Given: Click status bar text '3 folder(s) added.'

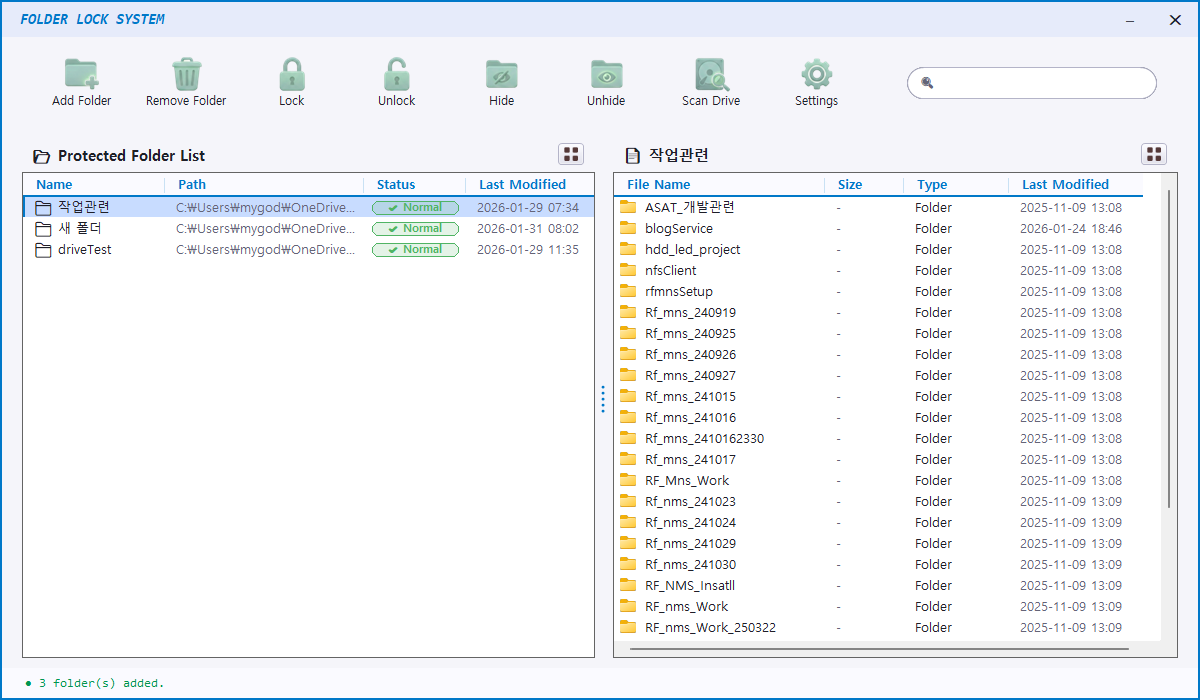Looking at the screenshot, I should pyautogui.click(x=101, y=683).
